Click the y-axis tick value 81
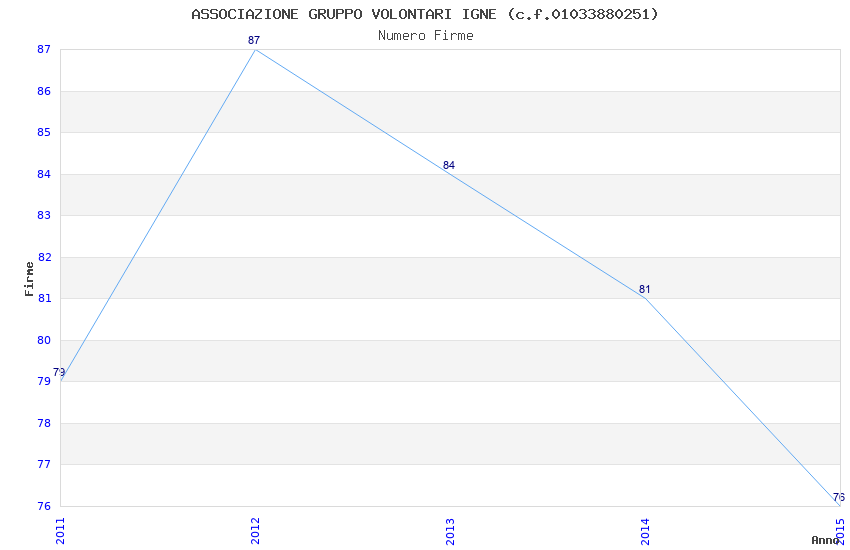The width and height of the screenshot is (850, 550). click(x=44, y=299)
